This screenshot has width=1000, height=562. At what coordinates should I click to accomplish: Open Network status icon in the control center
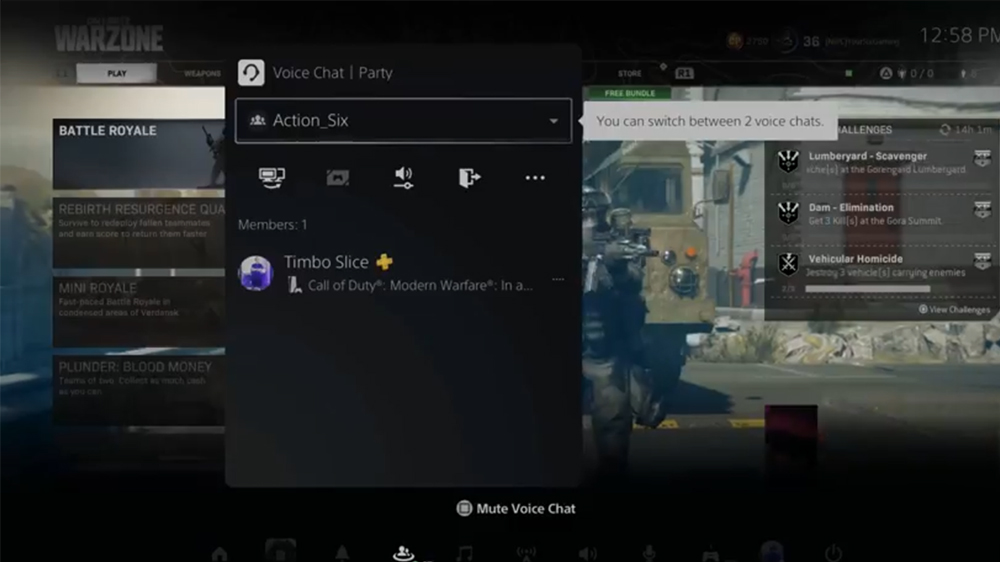(x=526, y=553)
